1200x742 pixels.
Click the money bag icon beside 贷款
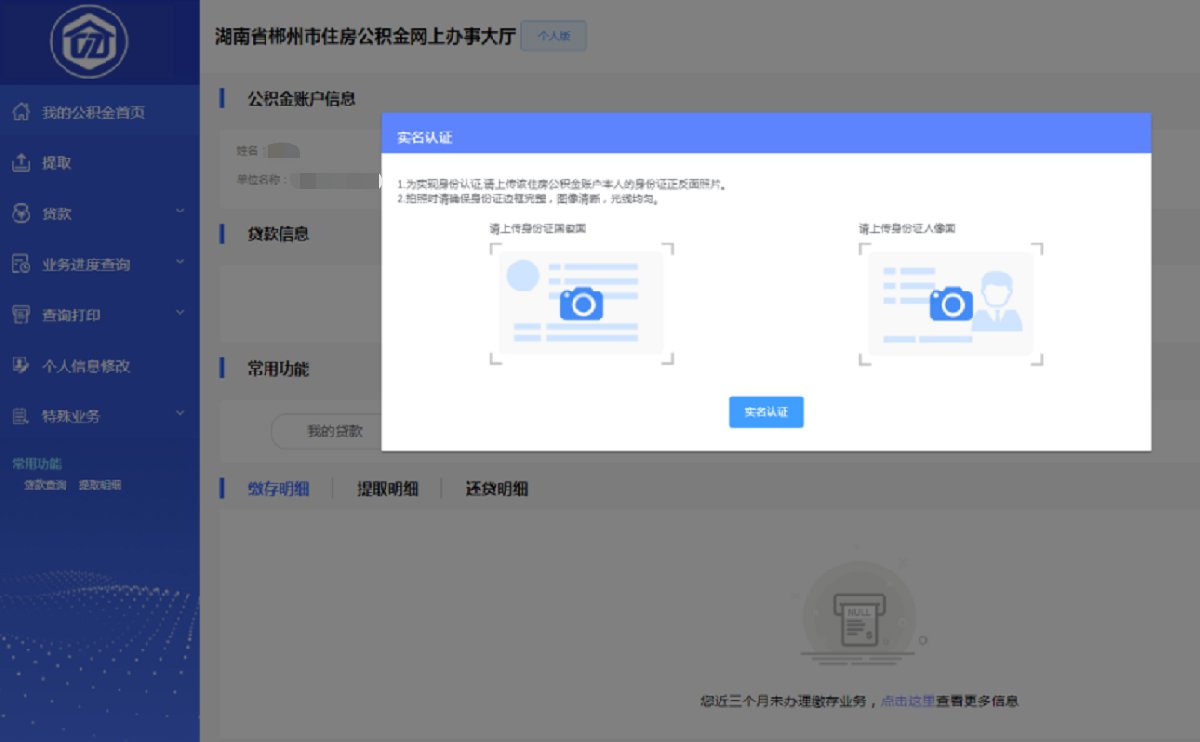(20, 214)
